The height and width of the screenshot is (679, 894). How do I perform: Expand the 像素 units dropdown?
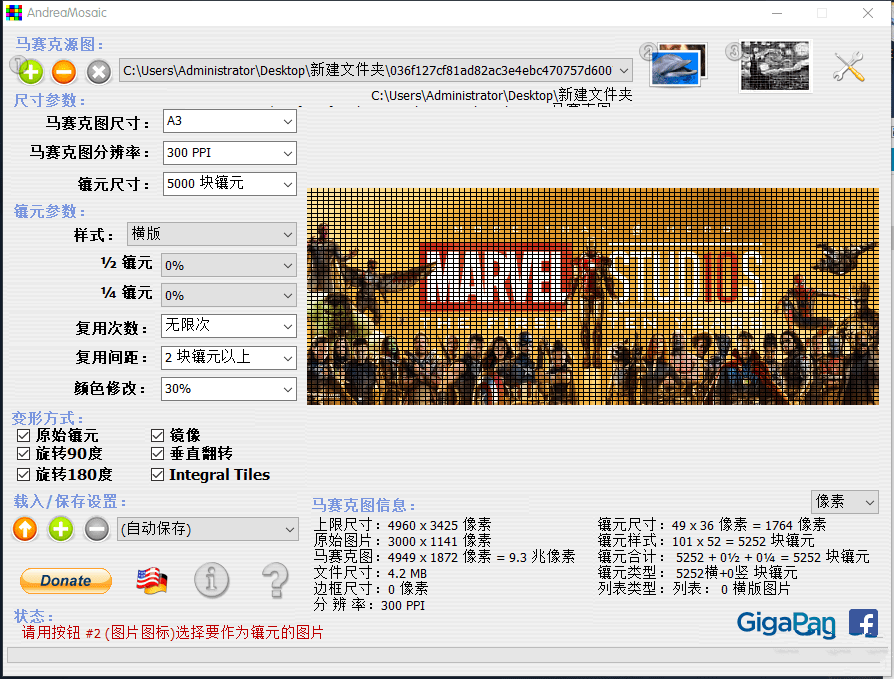[x=844, y=501]
